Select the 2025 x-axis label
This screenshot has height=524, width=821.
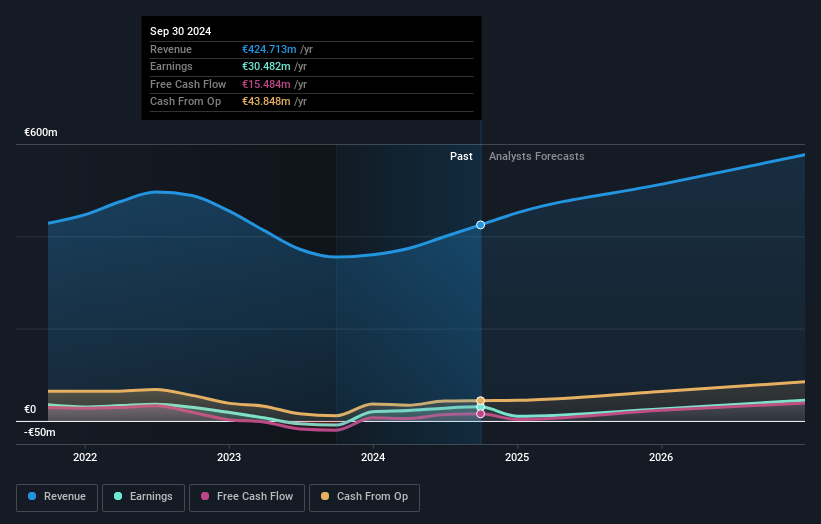point(517,458)
